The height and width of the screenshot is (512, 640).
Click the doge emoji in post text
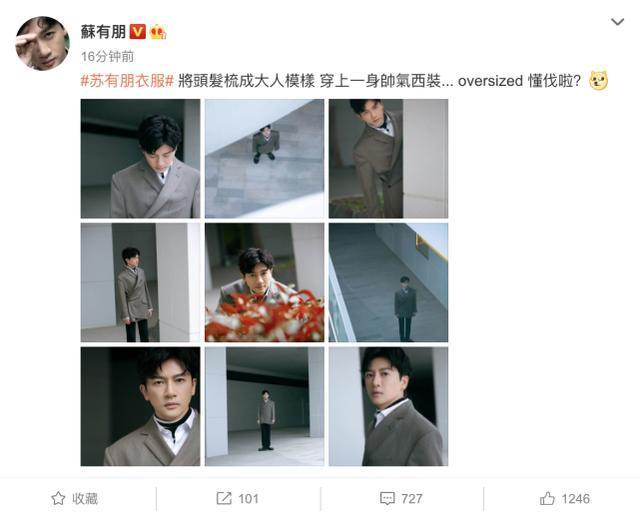pos(598,80)
